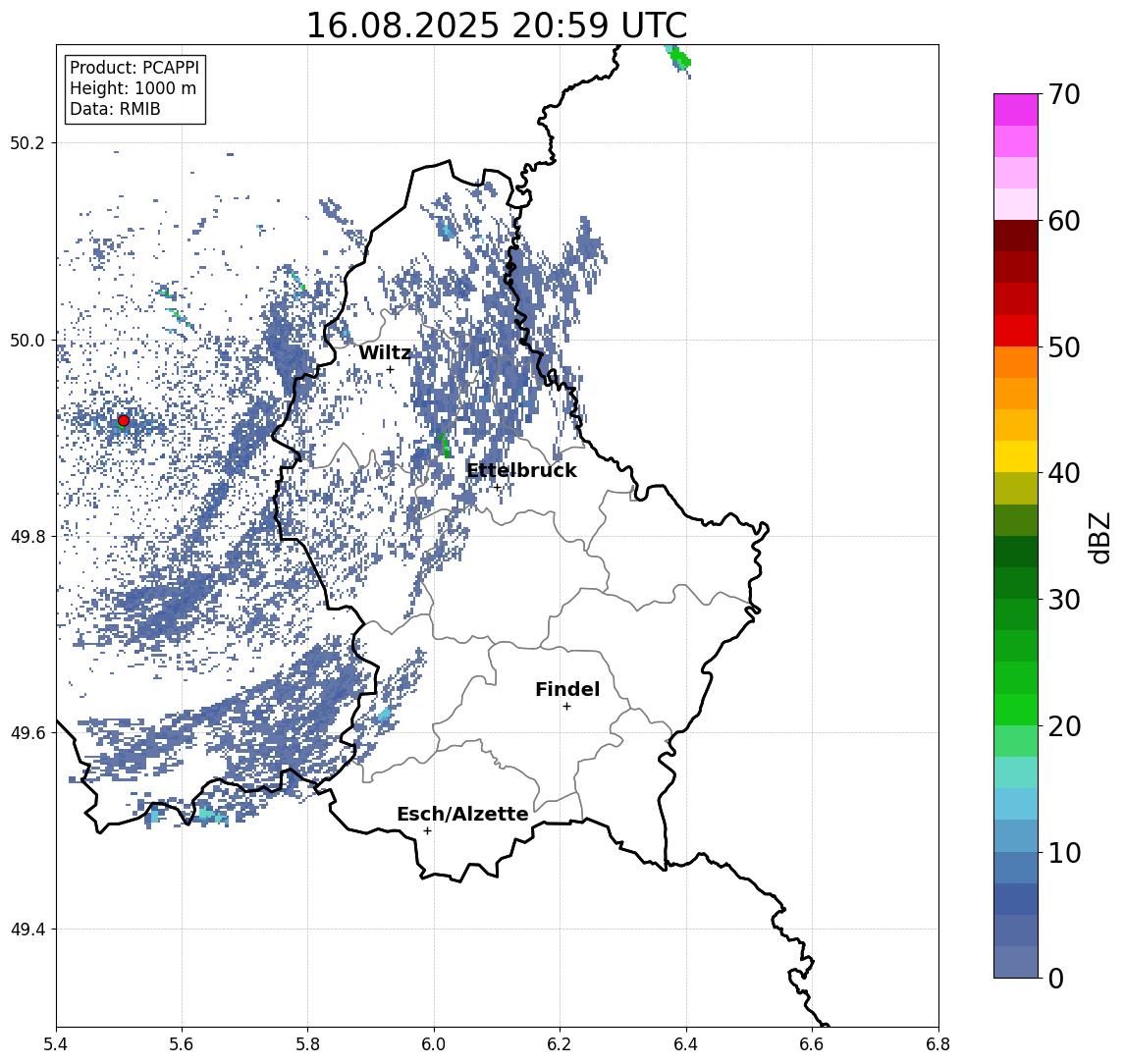Click the green echo cell at top edge

(679, 59)
